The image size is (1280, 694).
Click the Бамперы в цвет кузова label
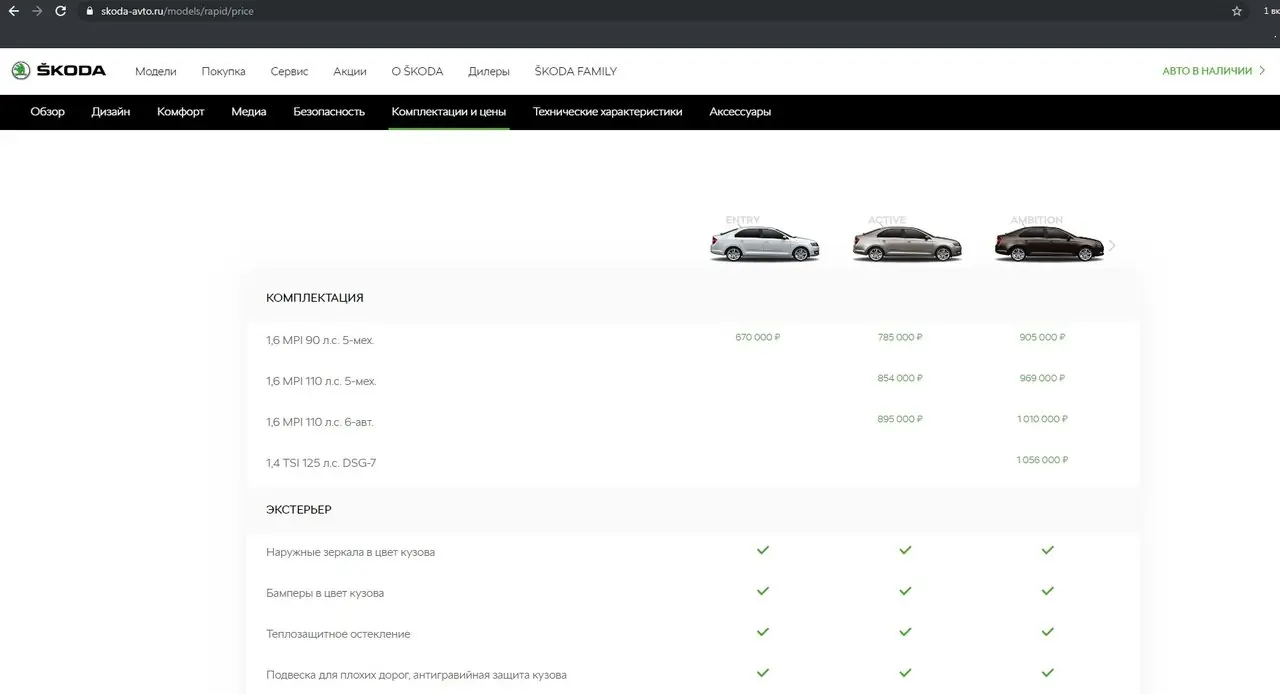(x=325, y=593)
